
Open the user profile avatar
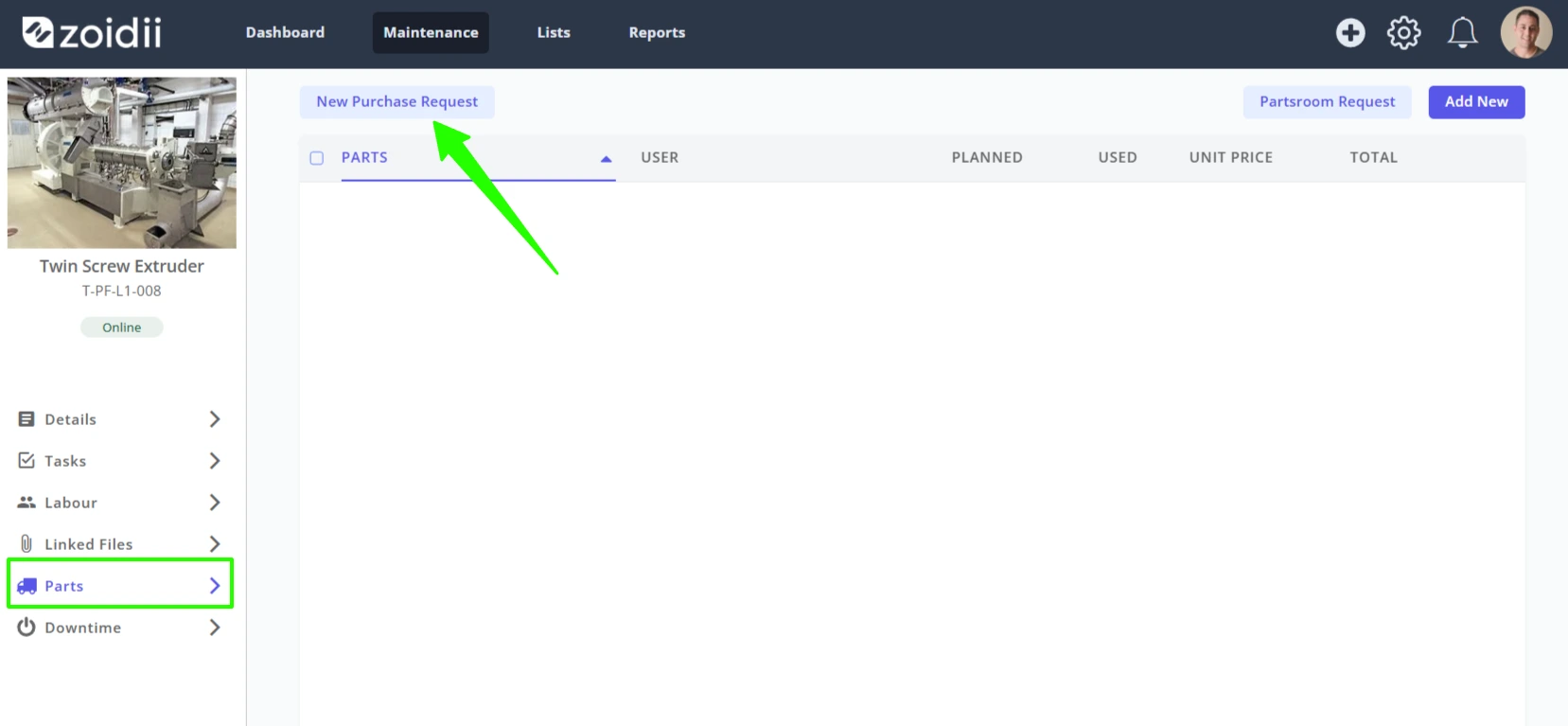click(x=1525, y=33)
